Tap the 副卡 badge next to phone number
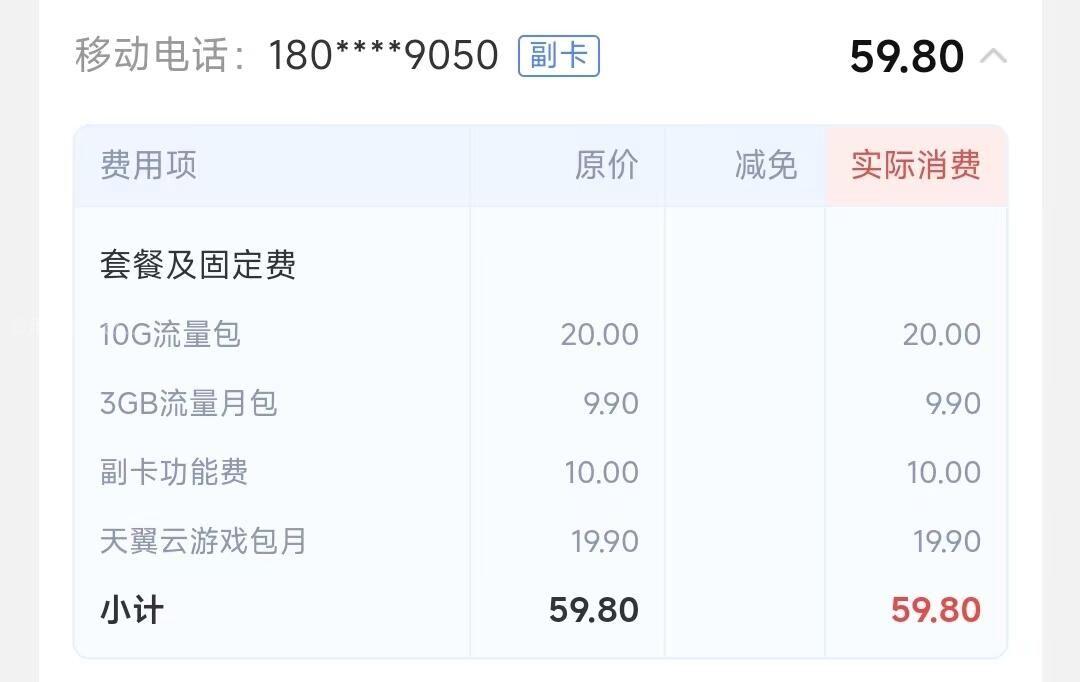This screenshot has height=682, width=1080. tap(558, 55)
